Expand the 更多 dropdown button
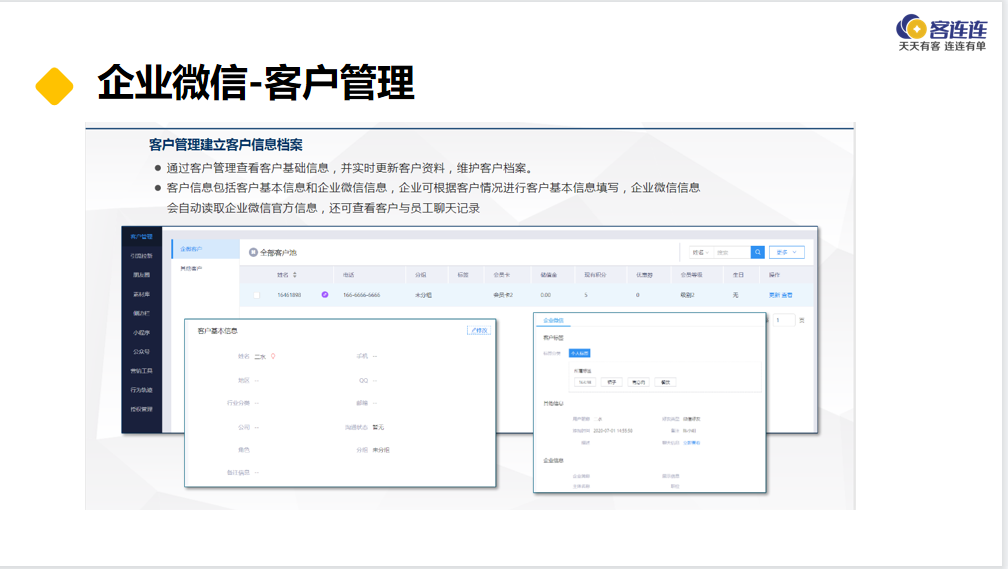Image resolution: width=1008 pixels, height=569 pixels. pyautogui.click(x=786, y=253)
